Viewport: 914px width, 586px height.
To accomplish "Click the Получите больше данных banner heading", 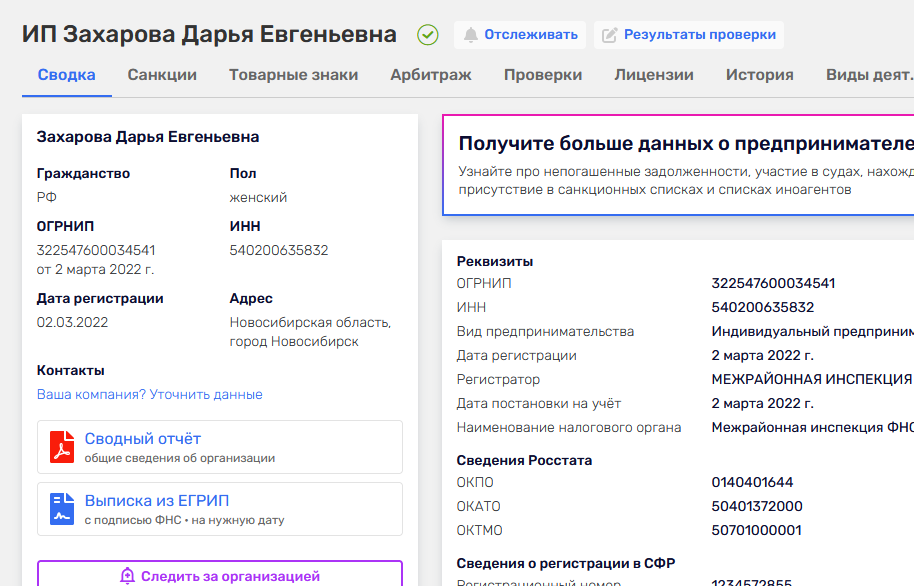I will tap(686, 143).
